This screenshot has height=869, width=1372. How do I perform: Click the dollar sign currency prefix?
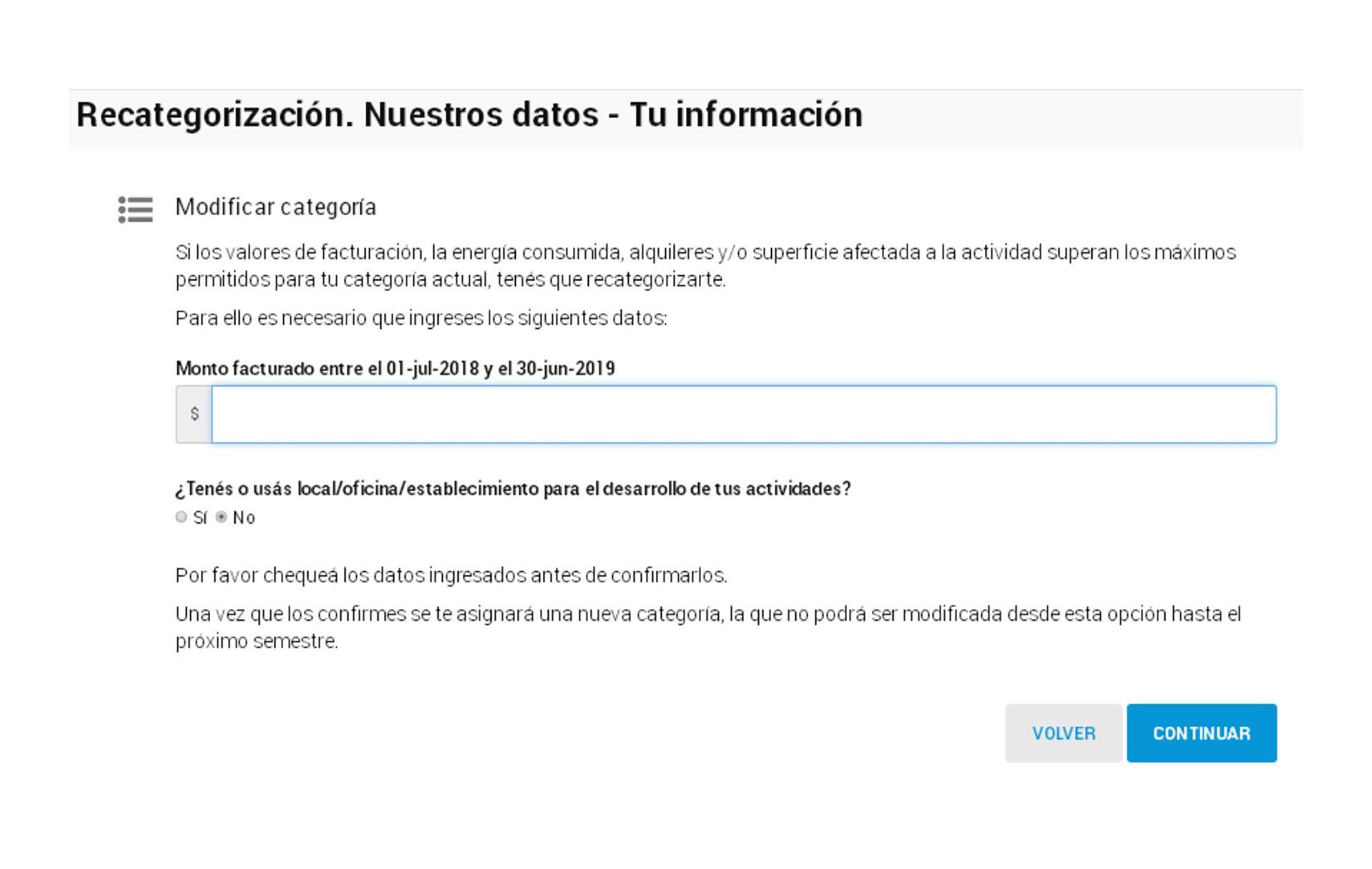(194, 414)
